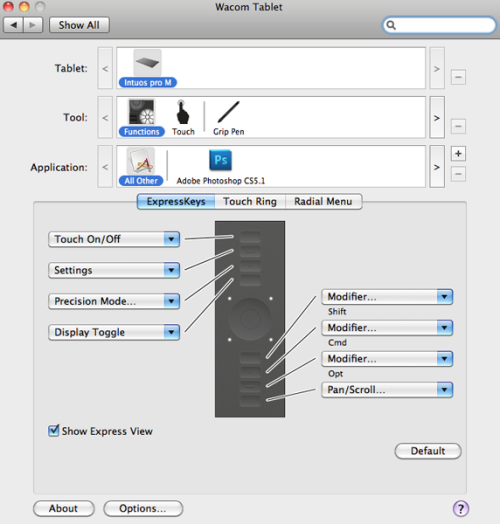Choose the Touch tool icon

coord(182,113)
